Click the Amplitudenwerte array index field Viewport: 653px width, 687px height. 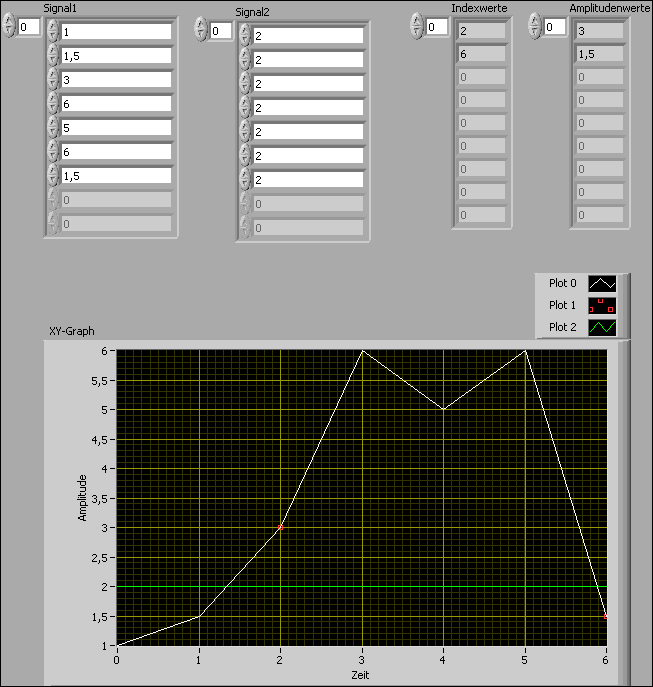click(x=555, y=27)
